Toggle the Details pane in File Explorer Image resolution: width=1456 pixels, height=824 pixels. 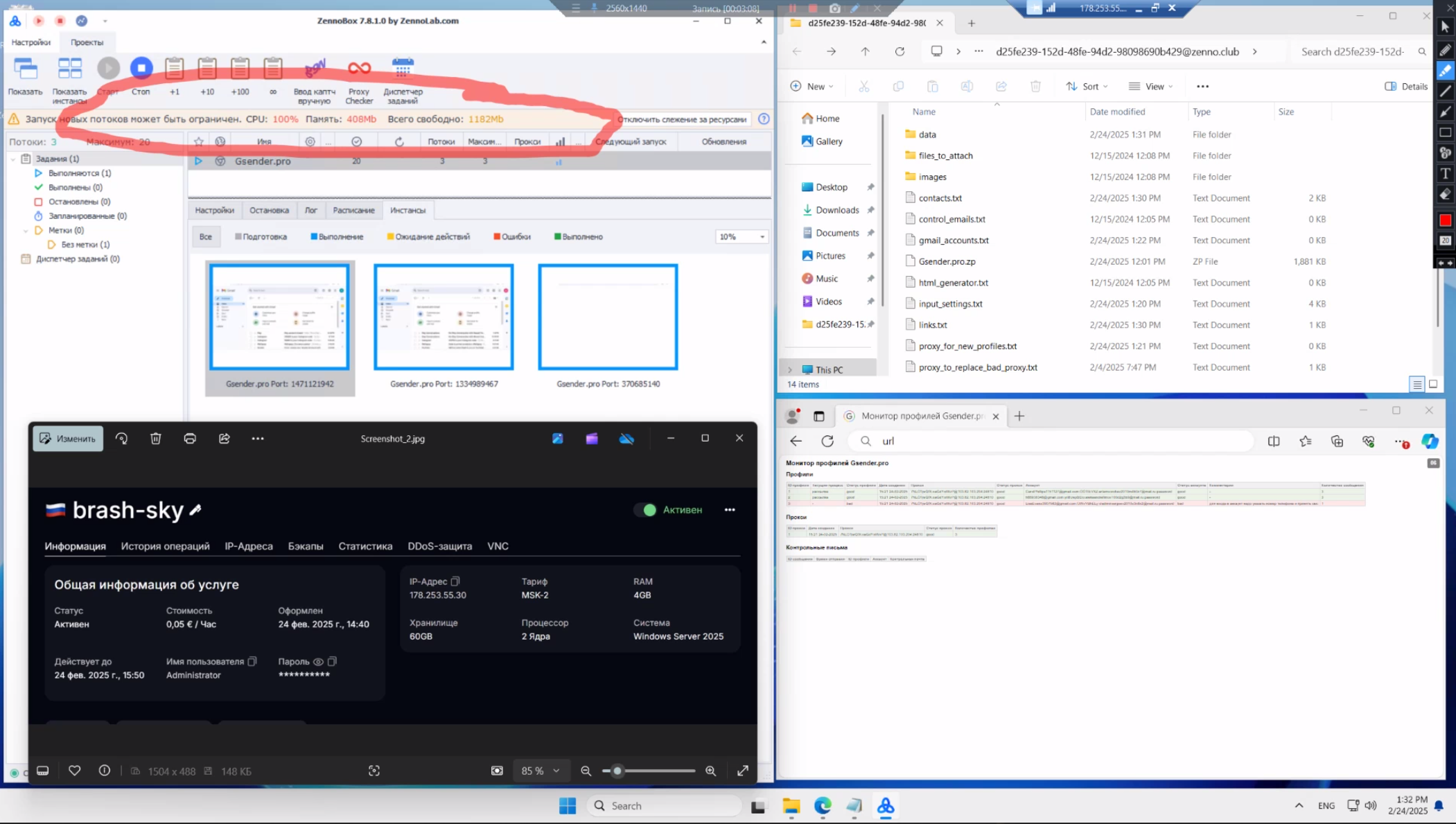[x=1406, y=87]
